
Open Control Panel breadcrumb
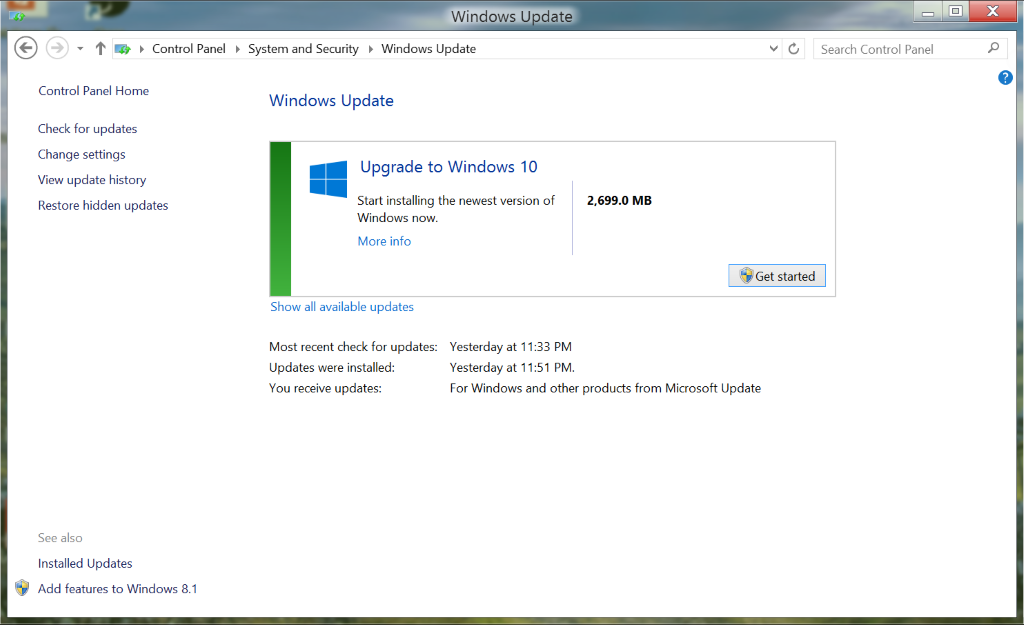click(x=189, y=49)
